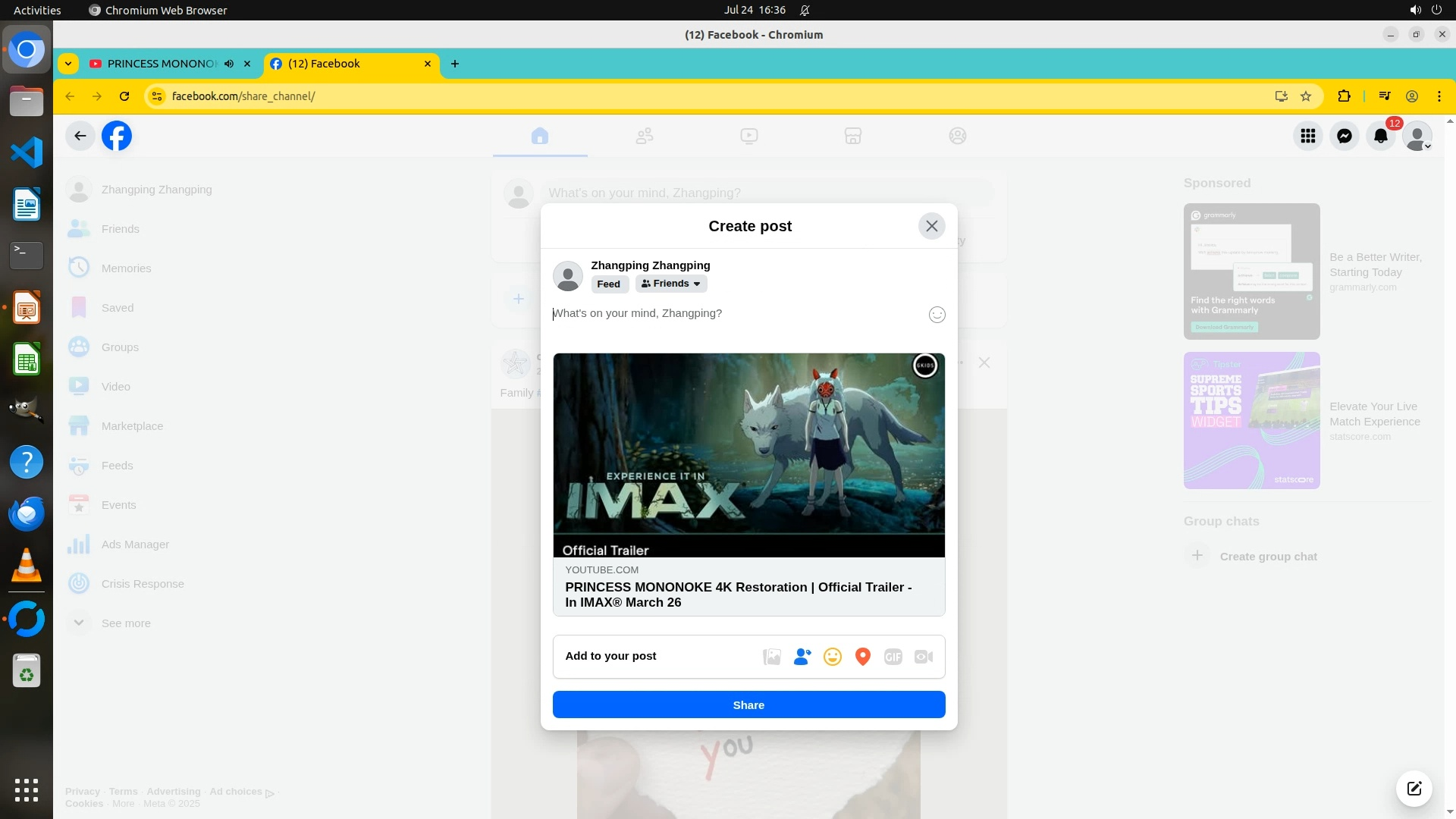Screen dimensions: 1456x819
Task: Click the Tag people icon
Action: (x=802, y=657)
